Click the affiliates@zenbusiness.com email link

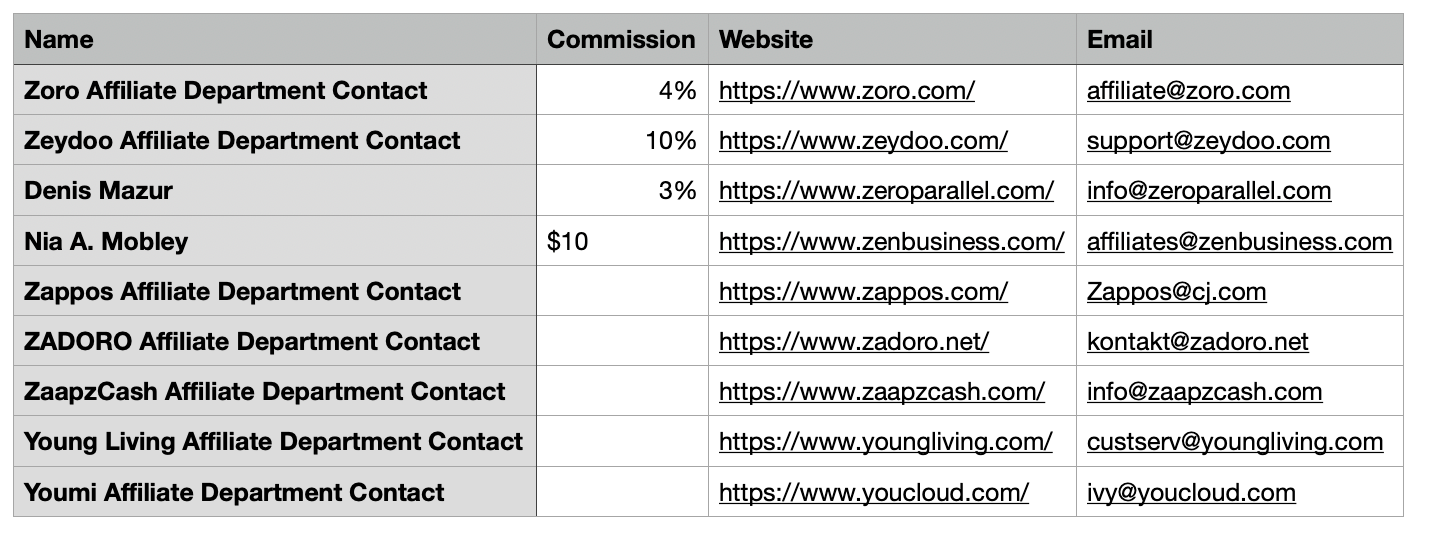click(x=1239, y=241)
